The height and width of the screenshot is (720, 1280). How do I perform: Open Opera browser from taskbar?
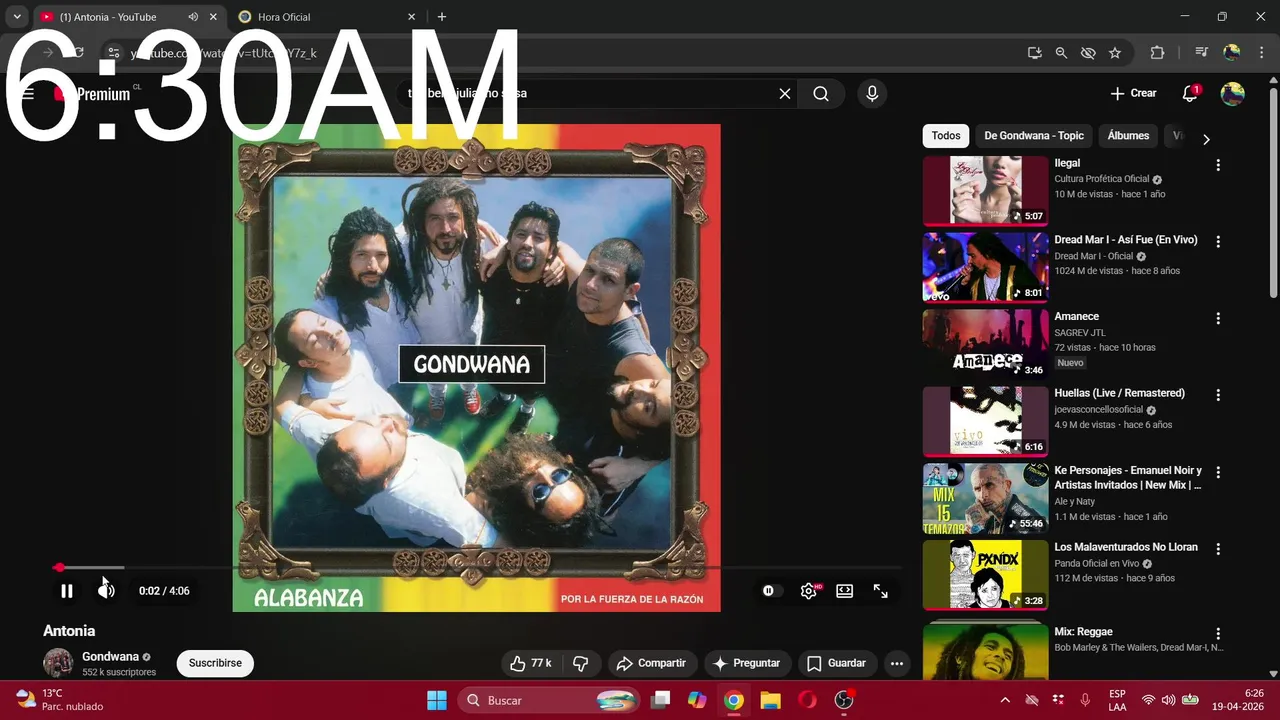click(807, 700)
